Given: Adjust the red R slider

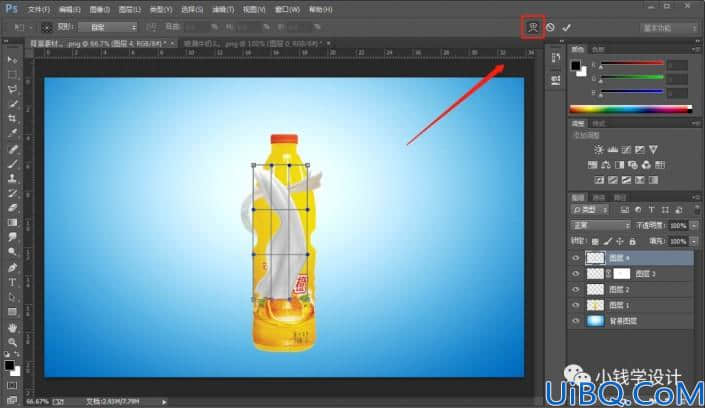Looking at the screenshot, I should [x=633, y=64].
